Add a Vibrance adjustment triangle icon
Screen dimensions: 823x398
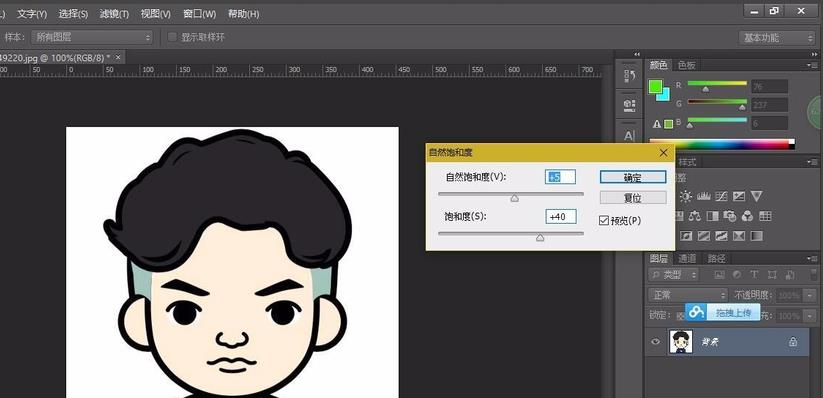click(756, 196)
